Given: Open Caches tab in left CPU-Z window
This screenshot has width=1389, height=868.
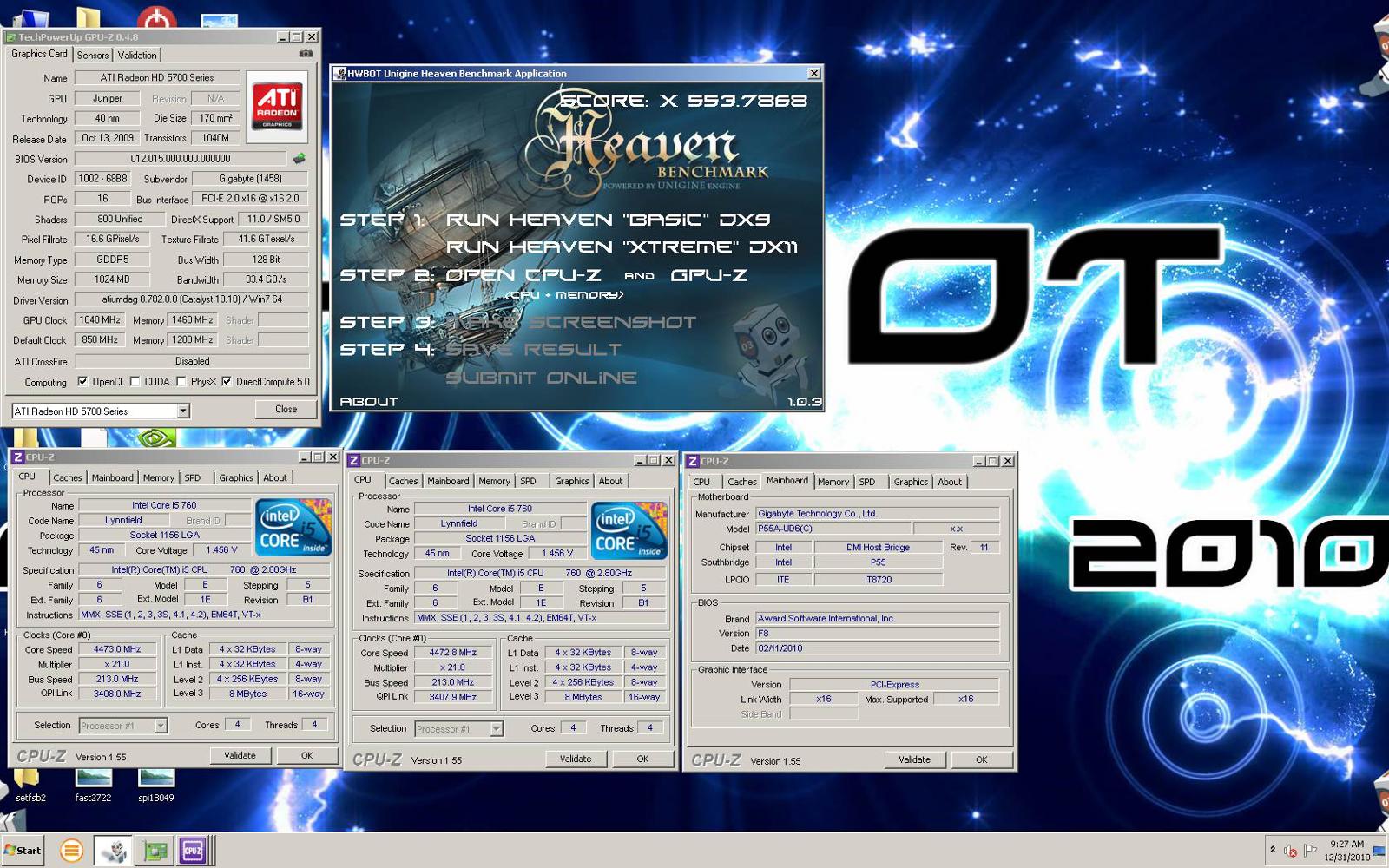Looking at the screenshot, I should pyautogui.click(x=67, y=478).
